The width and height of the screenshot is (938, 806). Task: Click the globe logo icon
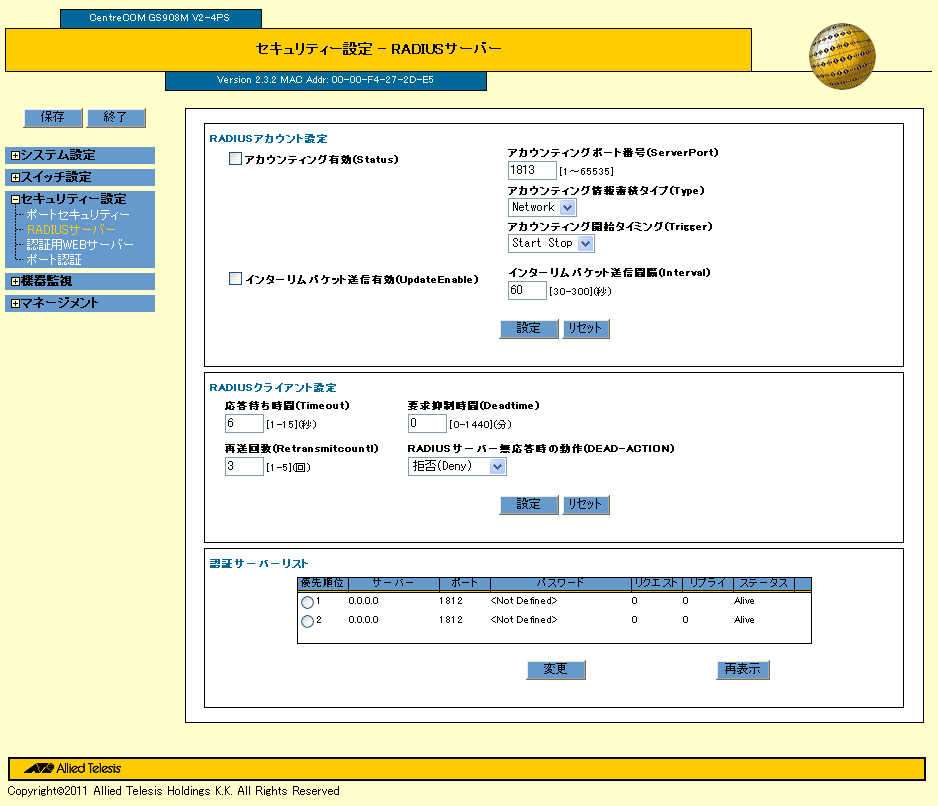(842, 56)
